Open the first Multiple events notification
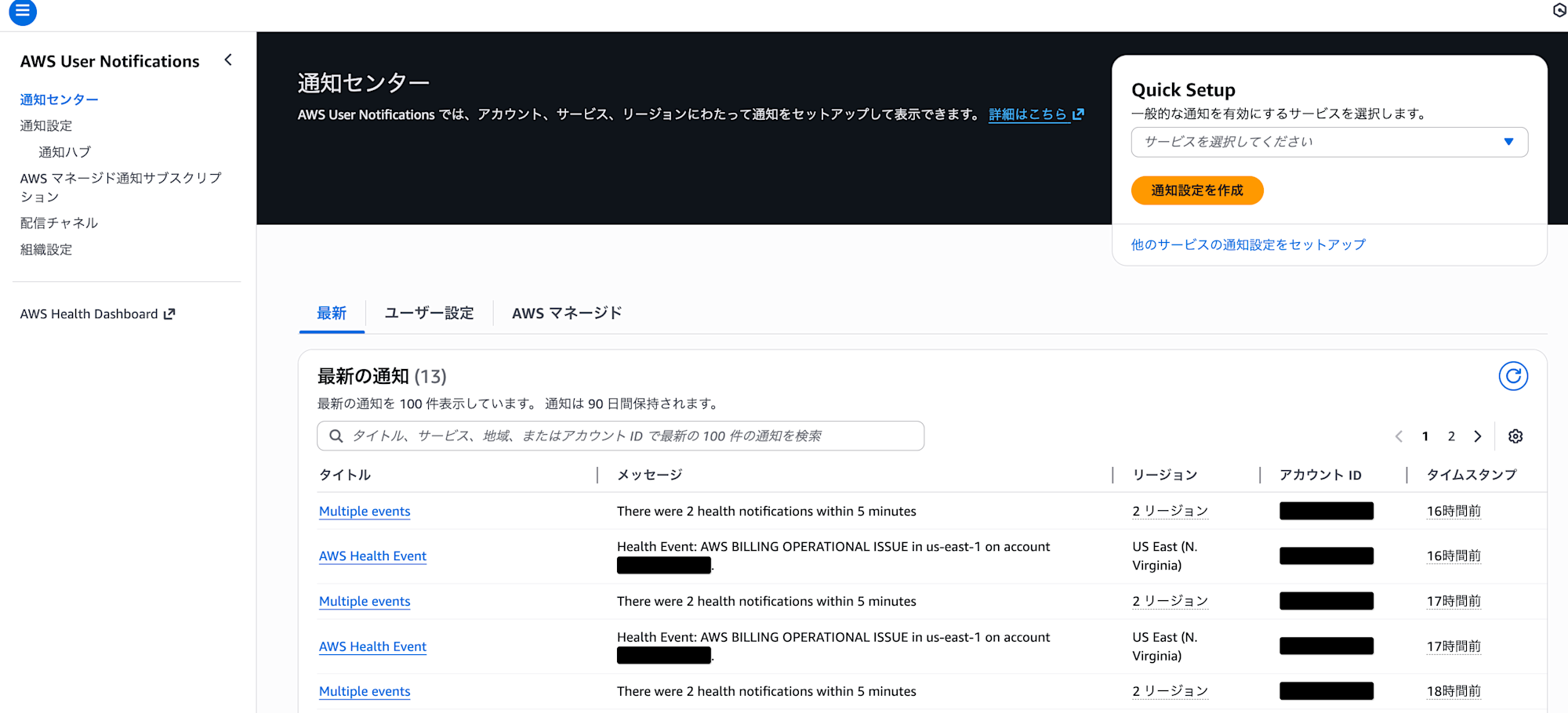The width and height of the screenshot is (1568, 713). [364, 511]
